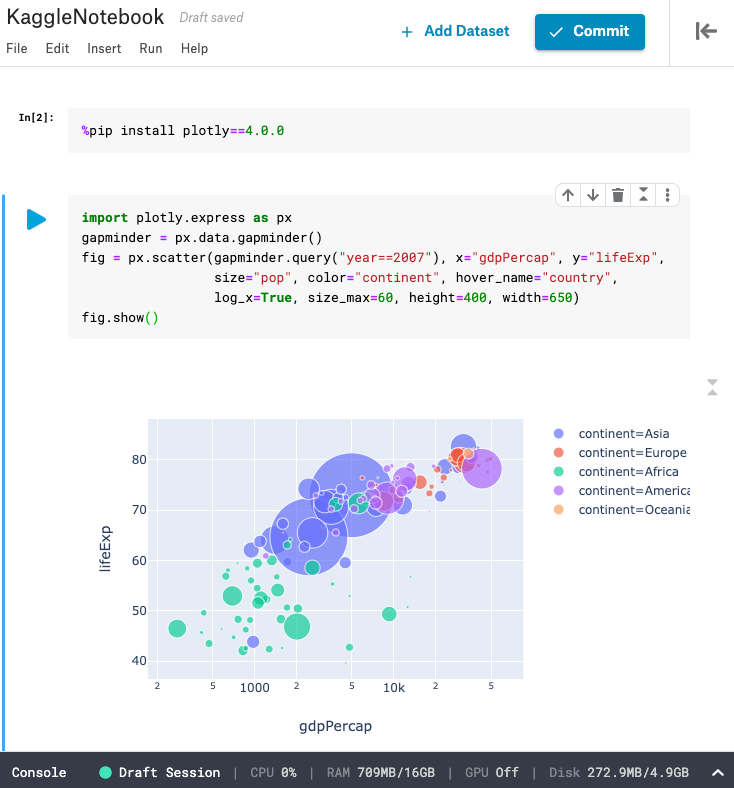The height and width of the screenshot is (788, 734).
Task: Delete cell using the trash icon
Action: [x=618, y=195]
